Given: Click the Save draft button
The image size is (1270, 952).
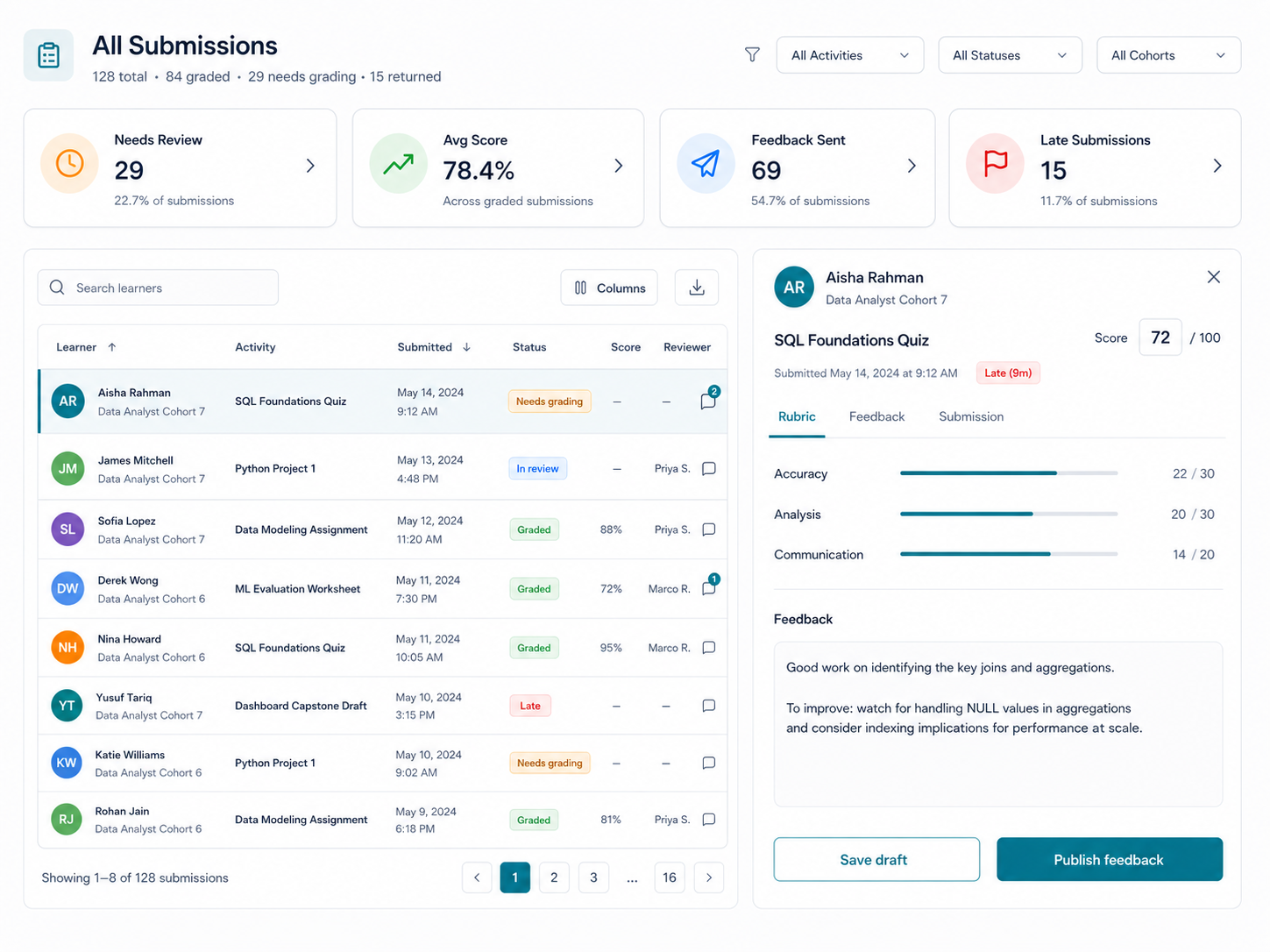Looking at the screenshot, I should point(876,859).
